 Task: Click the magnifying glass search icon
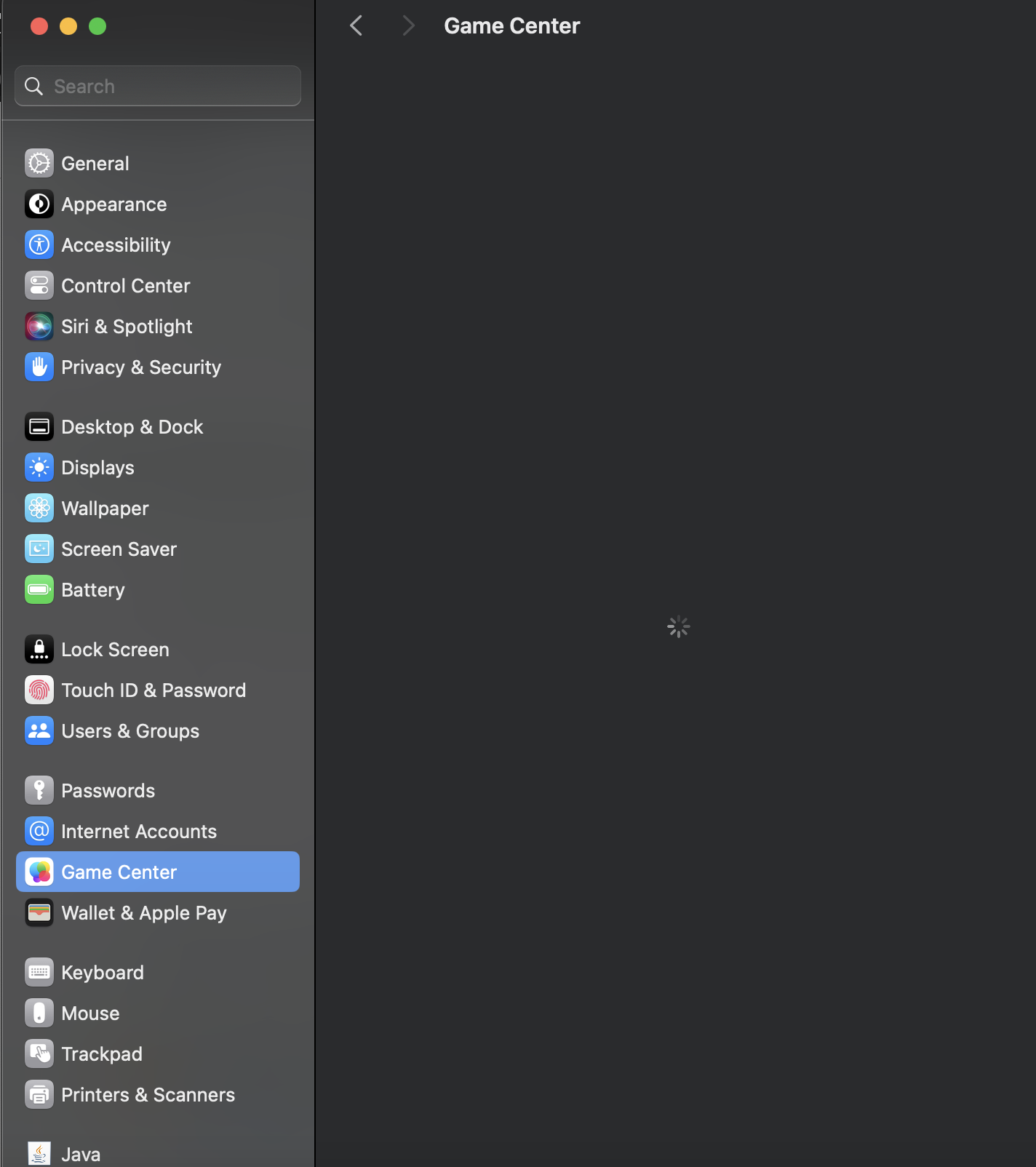(x=33, y=87)
